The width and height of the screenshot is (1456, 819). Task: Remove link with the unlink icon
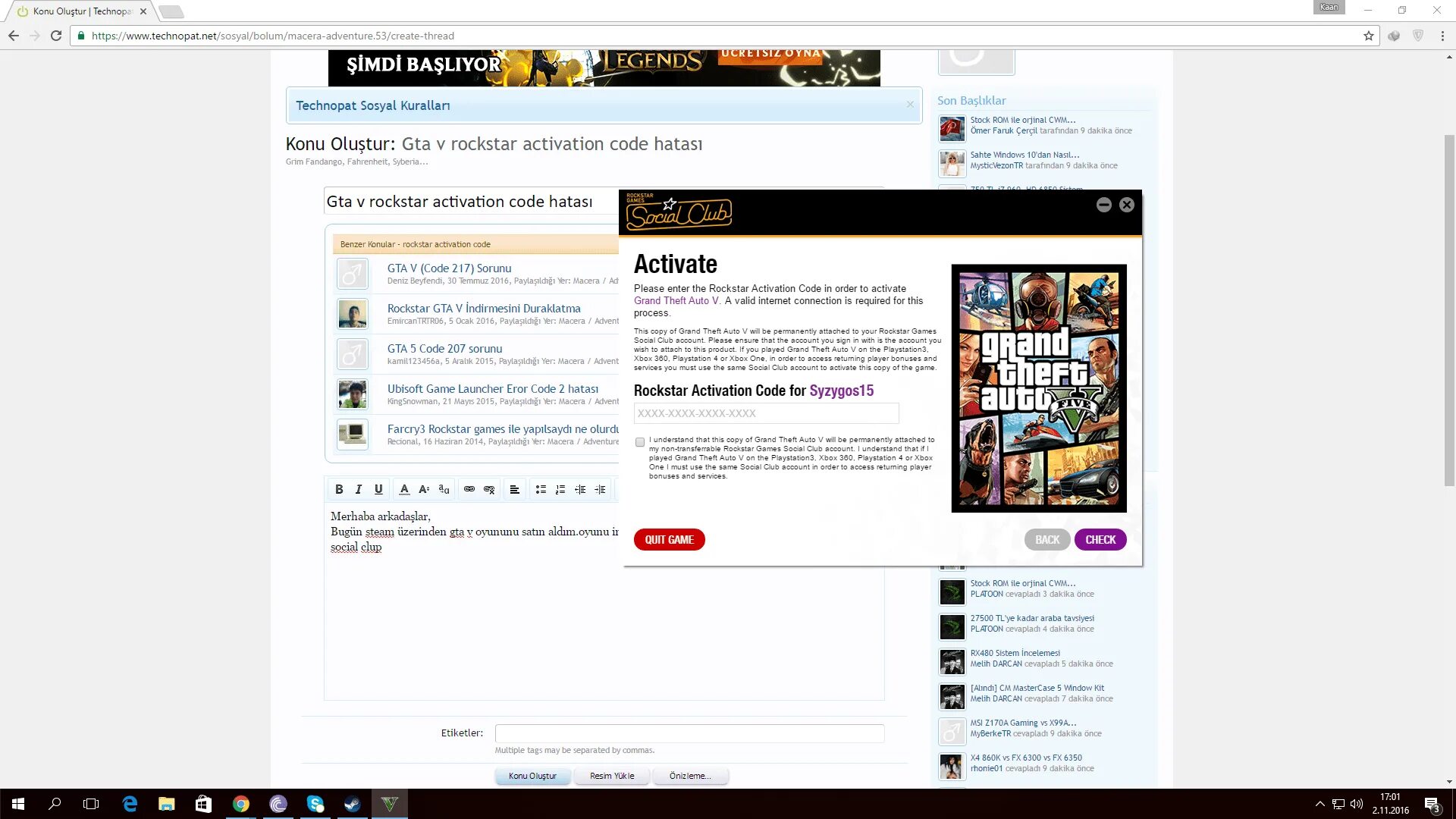tap(489, 489)
